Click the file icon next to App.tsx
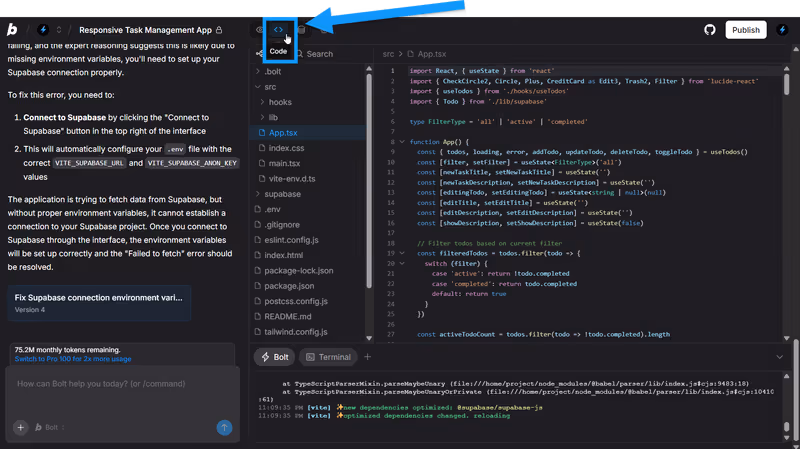 pyautogui.click(x=262, y=133)
